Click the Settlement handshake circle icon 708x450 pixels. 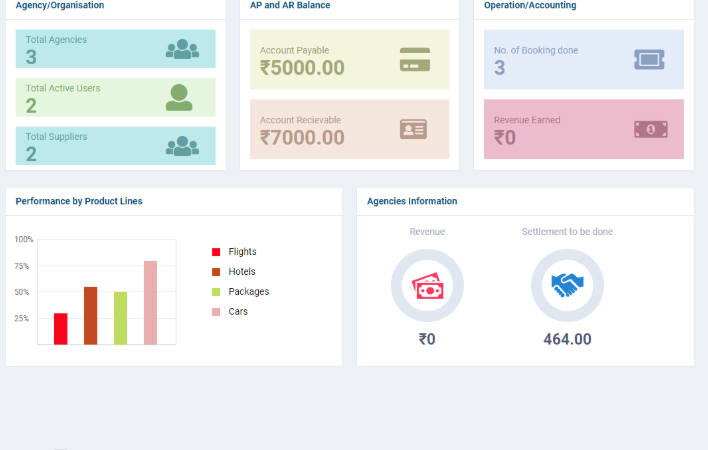[x=567, y=286]
